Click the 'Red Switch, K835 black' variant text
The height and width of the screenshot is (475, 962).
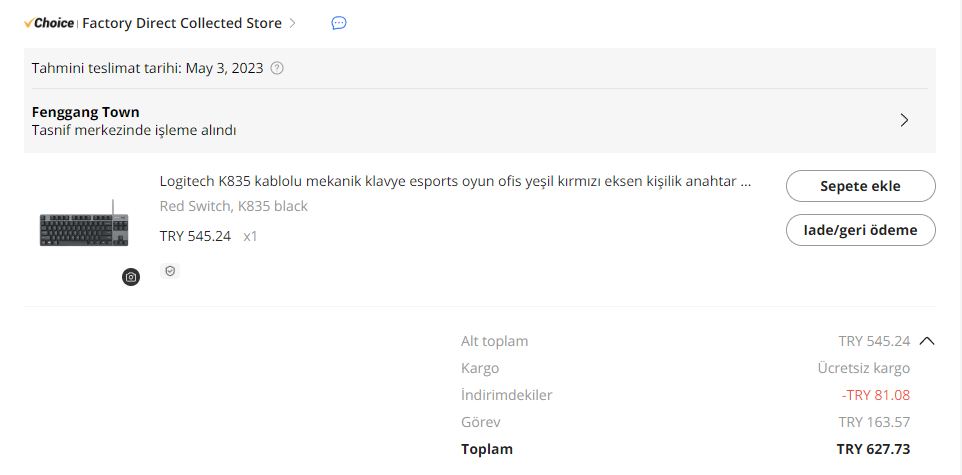234,206
